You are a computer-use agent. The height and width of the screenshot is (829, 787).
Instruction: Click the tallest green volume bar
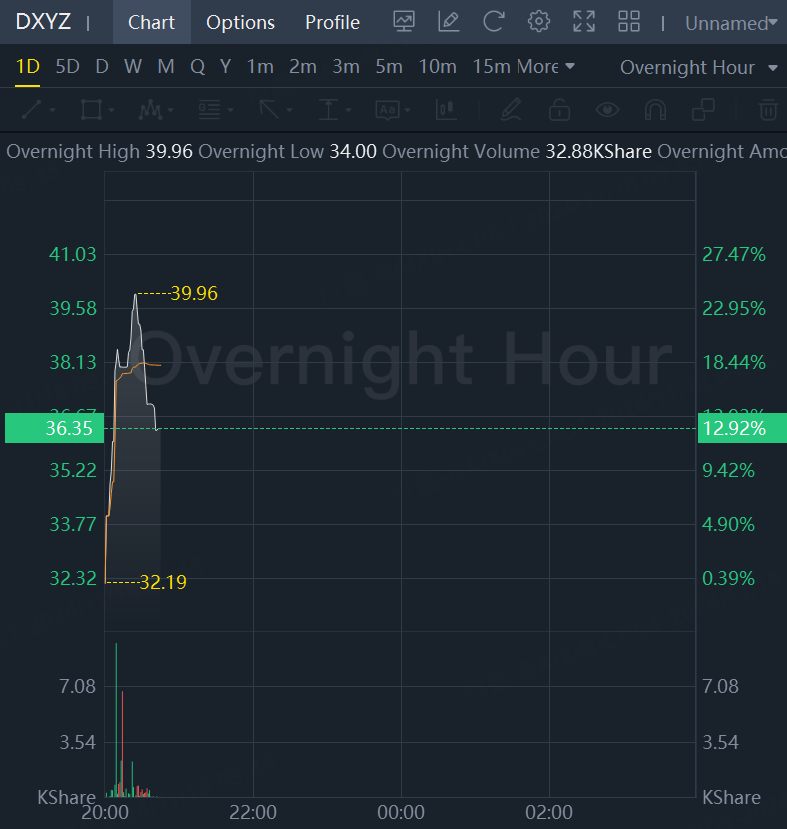116,720
